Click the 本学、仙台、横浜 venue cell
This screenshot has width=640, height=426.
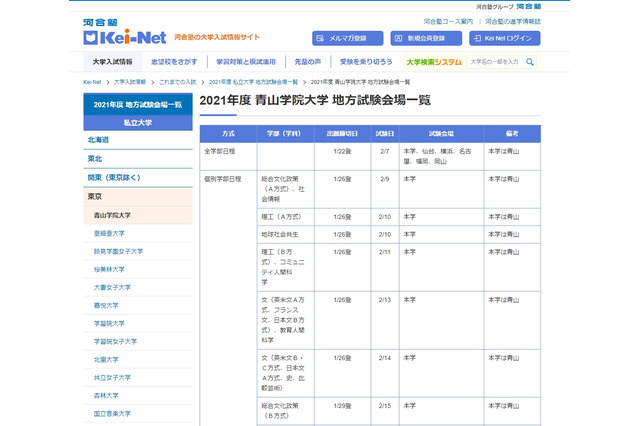441,156
